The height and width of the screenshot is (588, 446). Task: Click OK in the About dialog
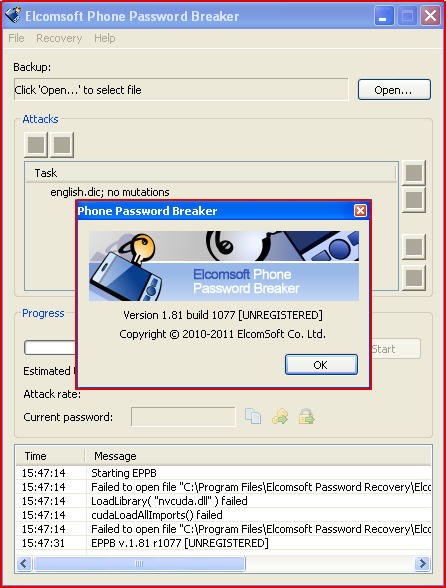pyautogui.click(x=321, y=364)
